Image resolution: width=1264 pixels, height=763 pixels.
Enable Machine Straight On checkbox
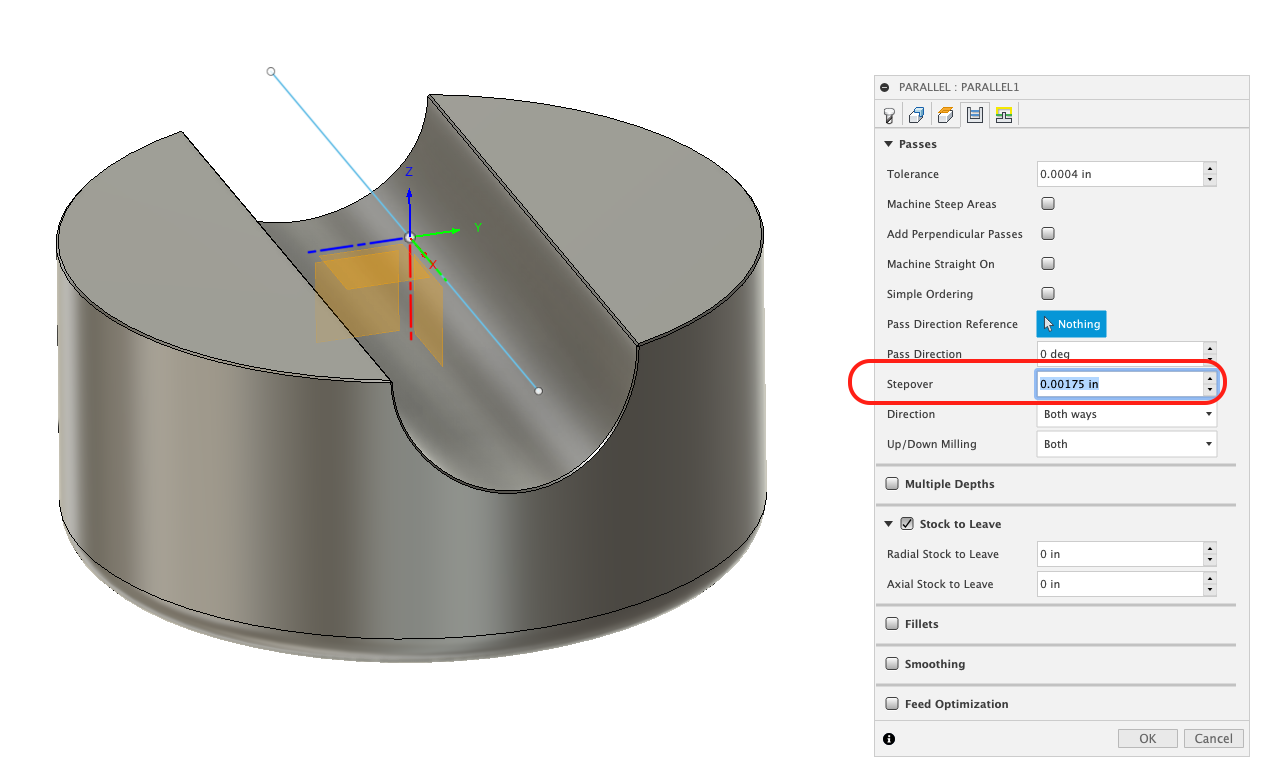click(1048, 264)
